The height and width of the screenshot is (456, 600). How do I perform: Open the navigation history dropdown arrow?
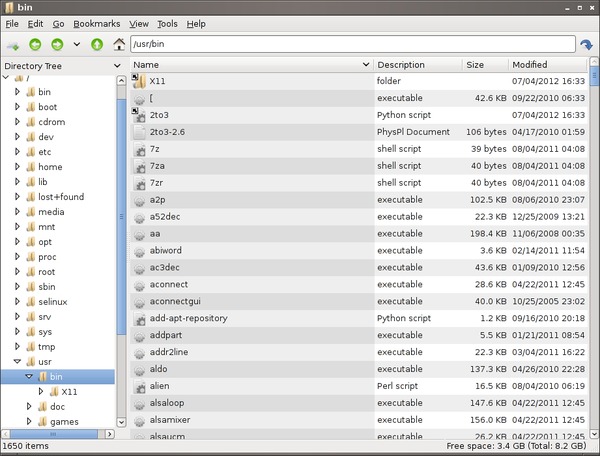pos(77,45)
